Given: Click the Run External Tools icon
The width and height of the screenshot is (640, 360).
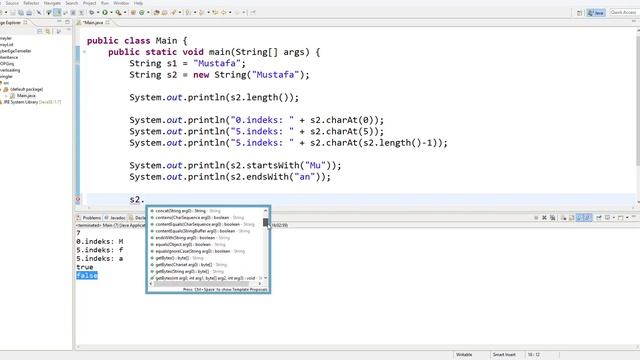Looking at the screenshot, I should pos(118,13).
